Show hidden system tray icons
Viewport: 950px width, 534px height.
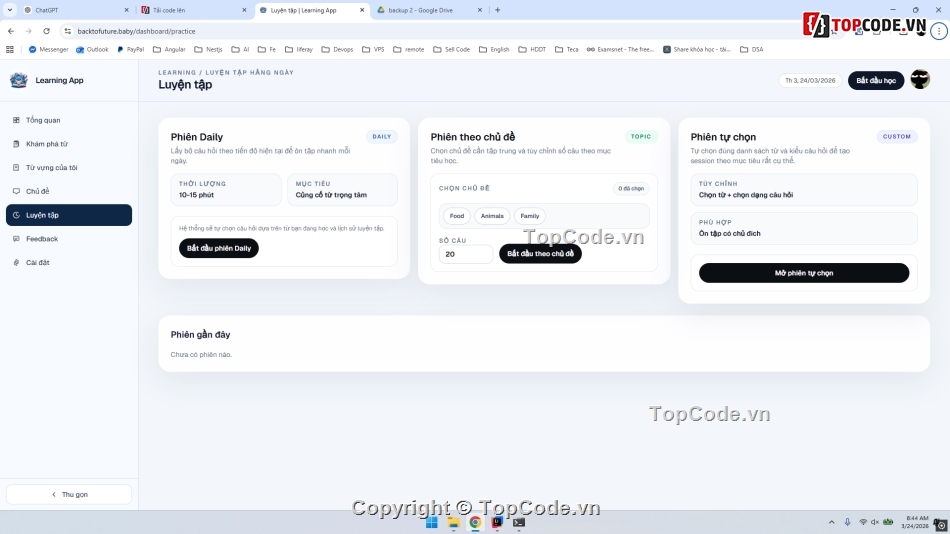(x=831, y=522)
